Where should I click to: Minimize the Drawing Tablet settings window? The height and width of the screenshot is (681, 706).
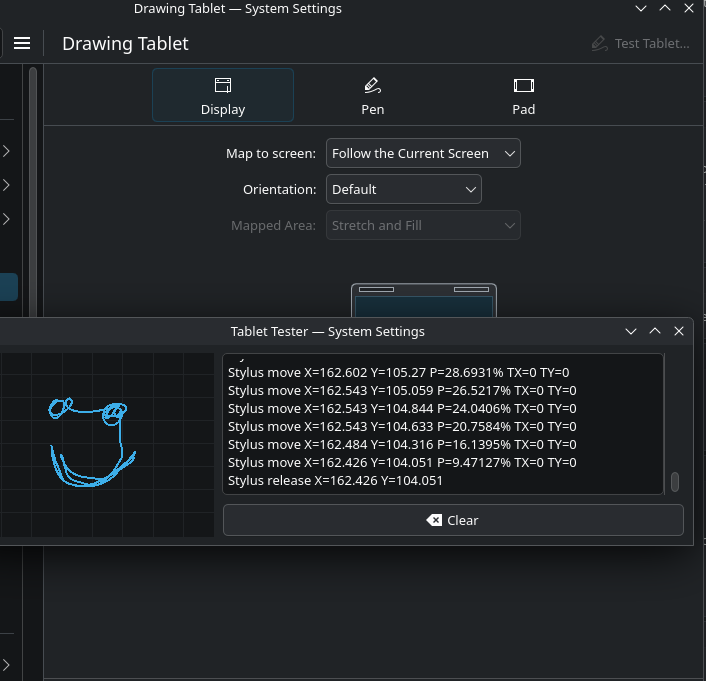(x=641, y=9)
